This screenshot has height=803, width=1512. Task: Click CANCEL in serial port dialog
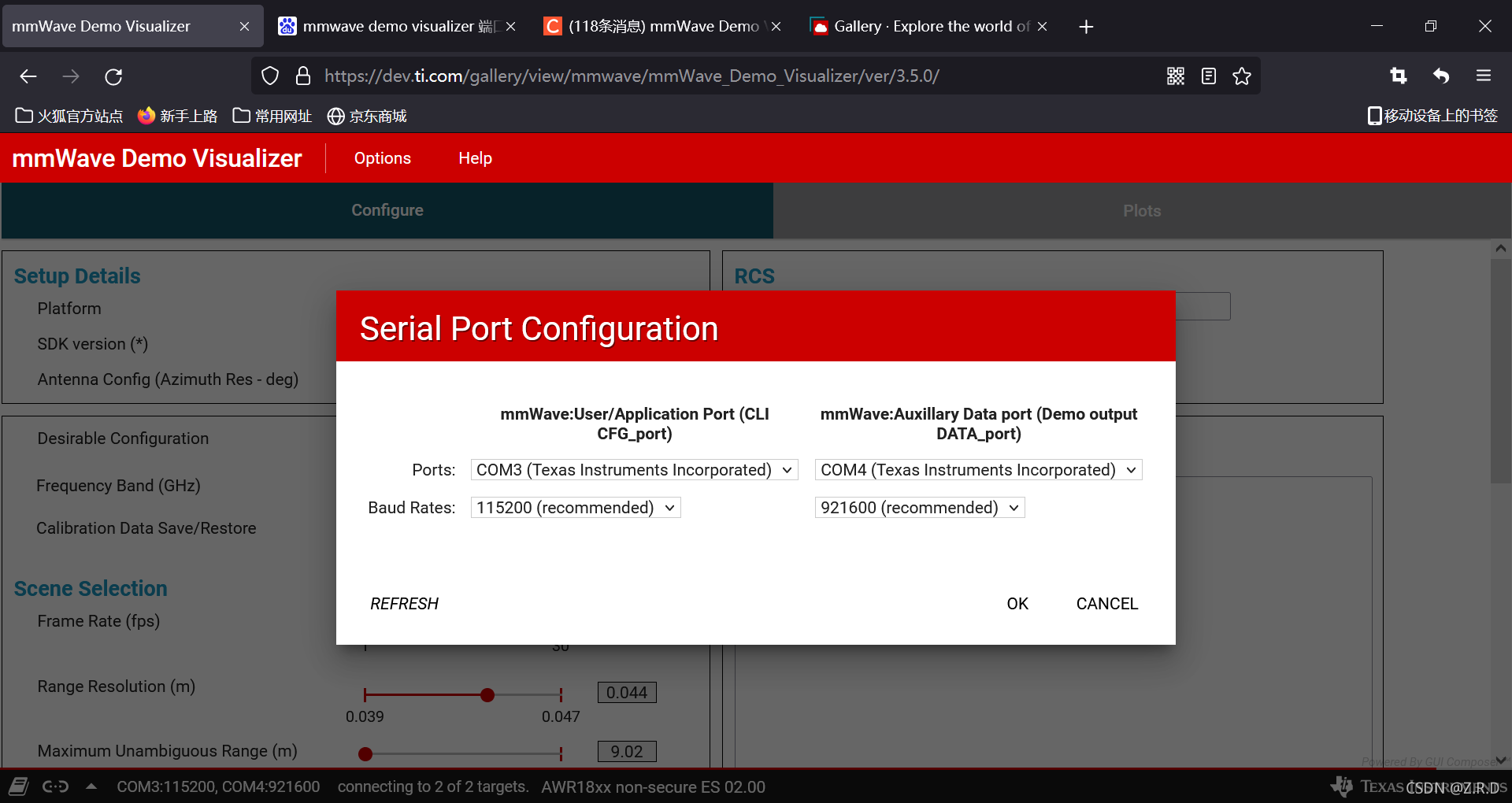tap(1107, 604)
